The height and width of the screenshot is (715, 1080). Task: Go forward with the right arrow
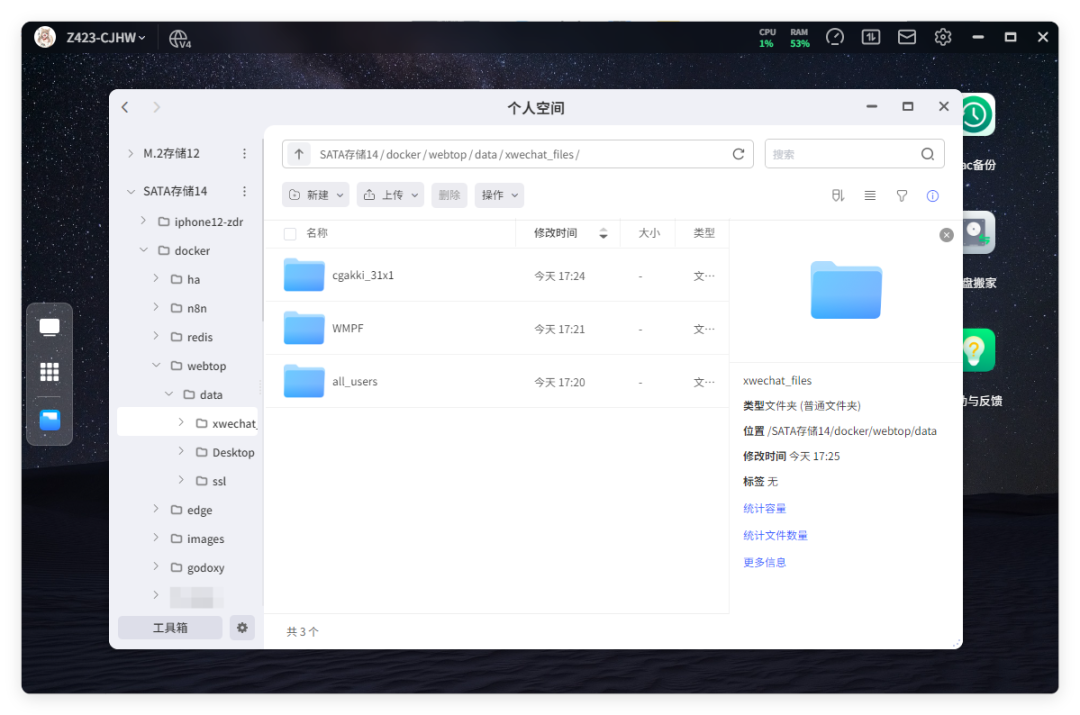pos(156,107)
